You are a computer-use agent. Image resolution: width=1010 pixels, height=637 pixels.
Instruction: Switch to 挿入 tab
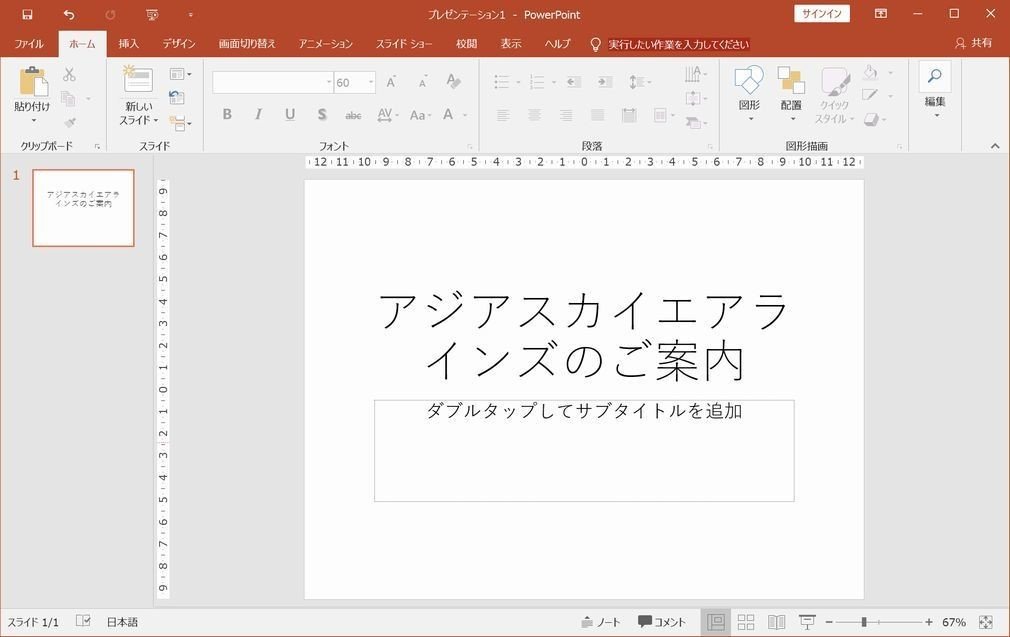(x=129, y=44)
